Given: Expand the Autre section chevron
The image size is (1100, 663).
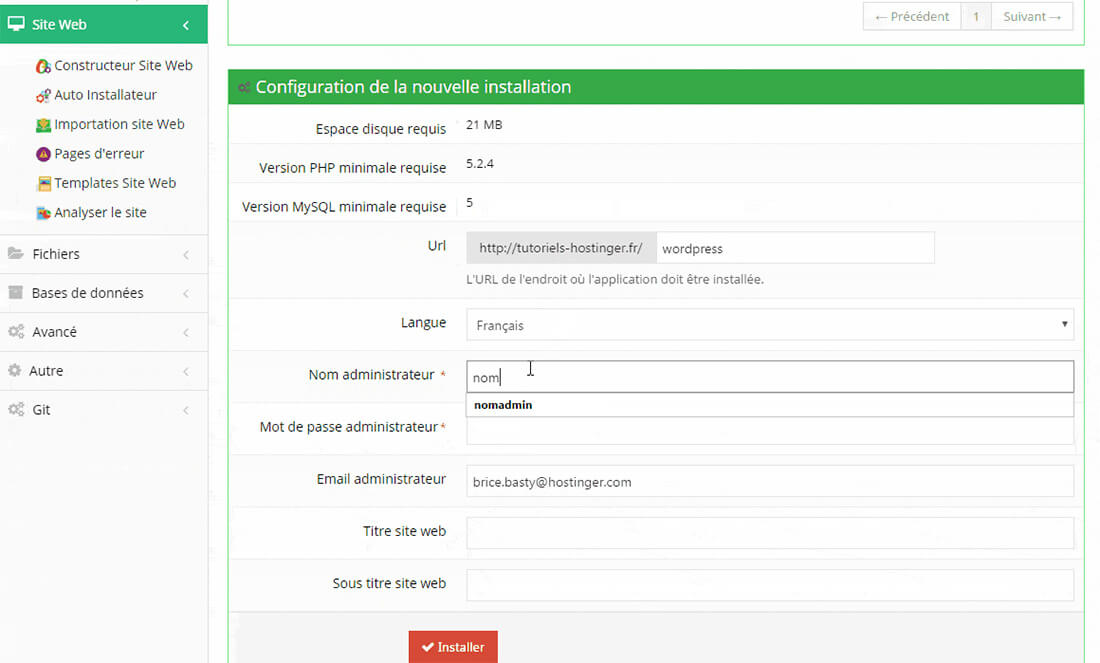Looking at the screenshot, I should pyautogui.click(x=186, y=371).
